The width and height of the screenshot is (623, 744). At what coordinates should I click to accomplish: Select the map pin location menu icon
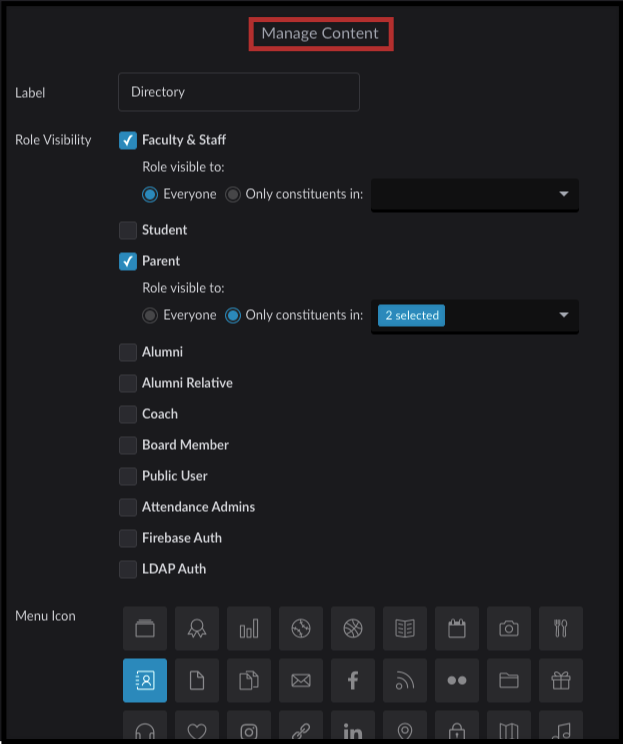(x=405, y=725)
